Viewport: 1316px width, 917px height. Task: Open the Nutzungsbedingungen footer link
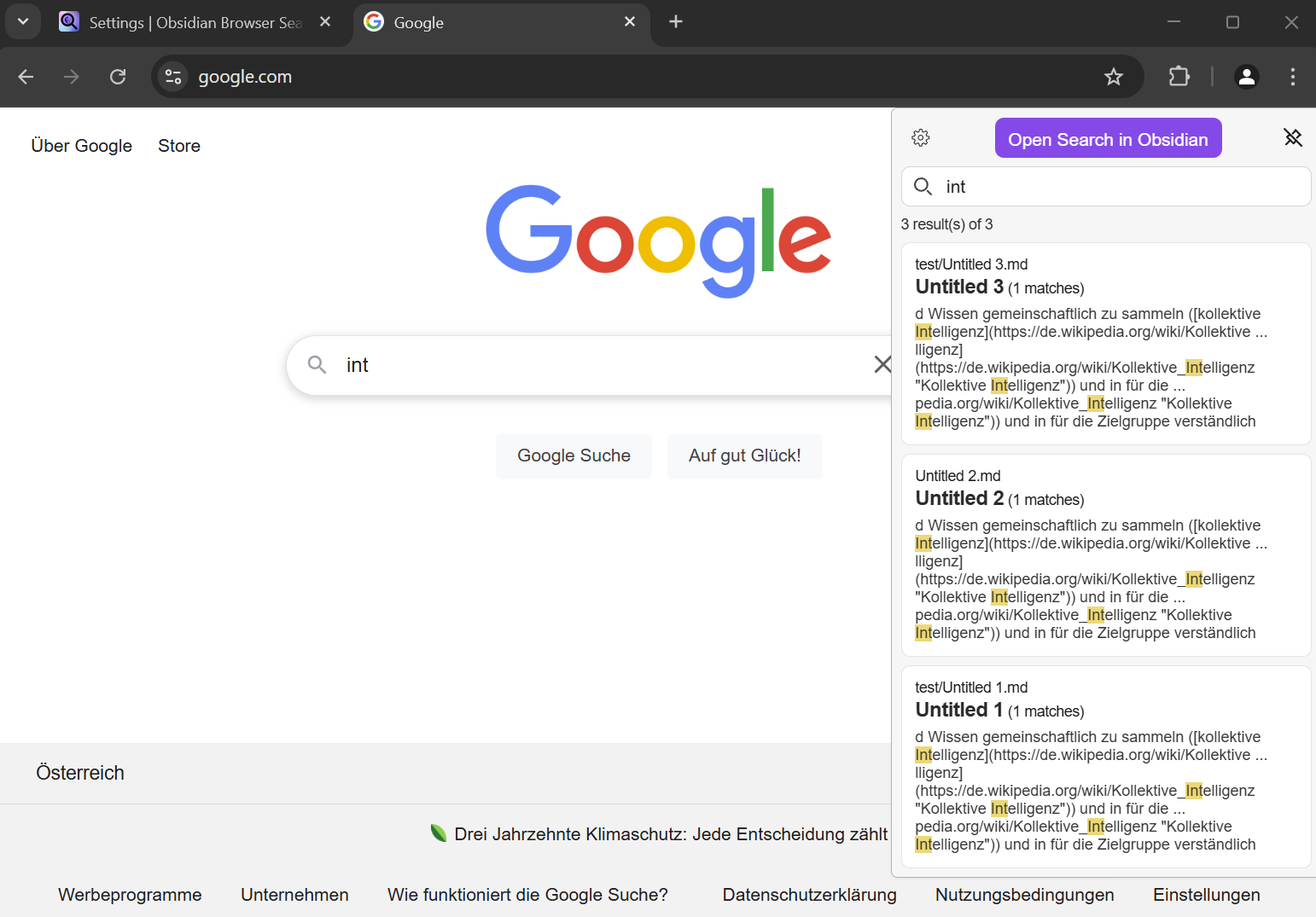point(1024,895)
